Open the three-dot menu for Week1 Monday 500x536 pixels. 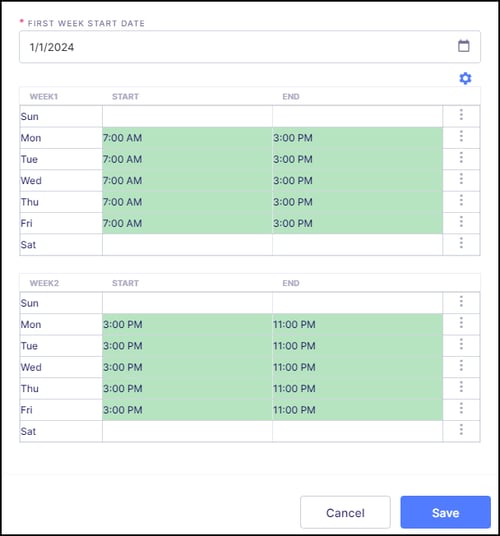461,136
